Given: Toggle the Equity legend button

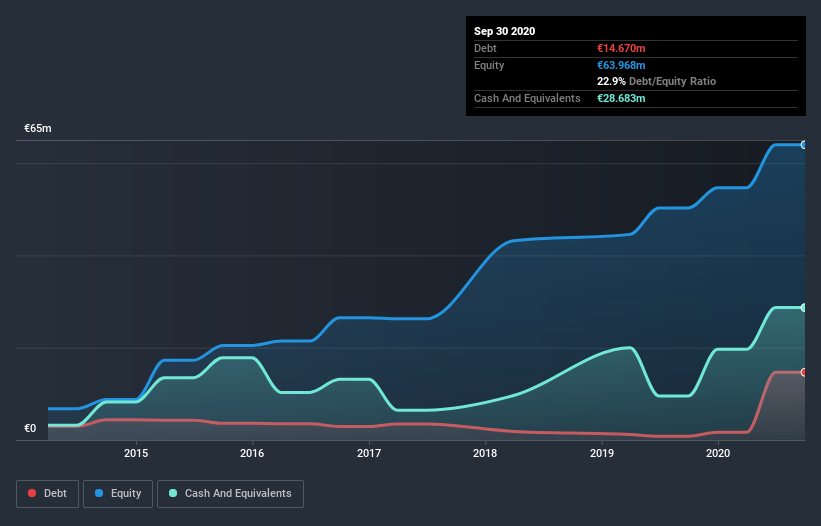Looking at the screenshot, I should (118, 494).
